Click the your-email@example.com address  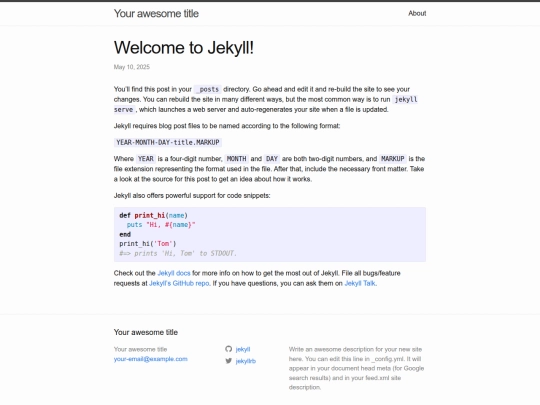pyautogui.click(x=150, y=359)
